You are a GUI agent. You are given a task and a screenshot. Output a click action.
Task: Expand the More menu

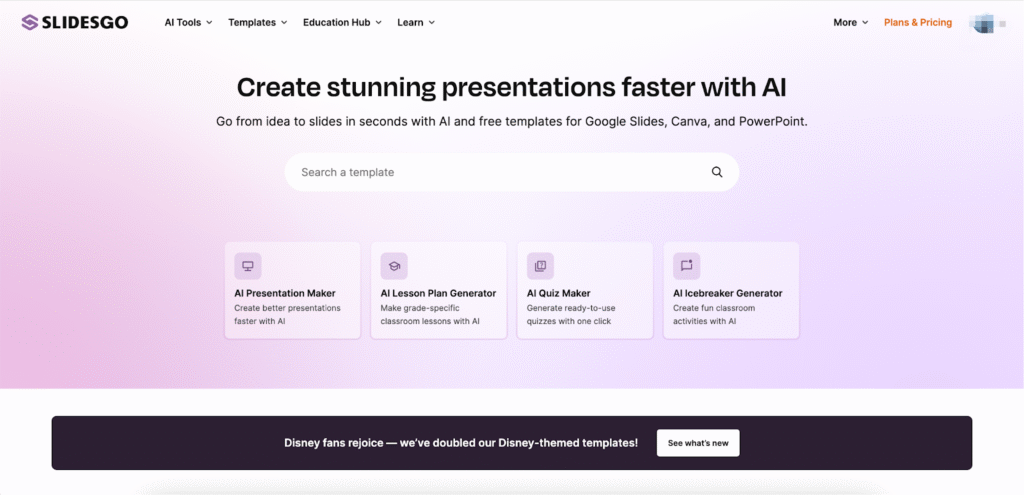(850, 22)
